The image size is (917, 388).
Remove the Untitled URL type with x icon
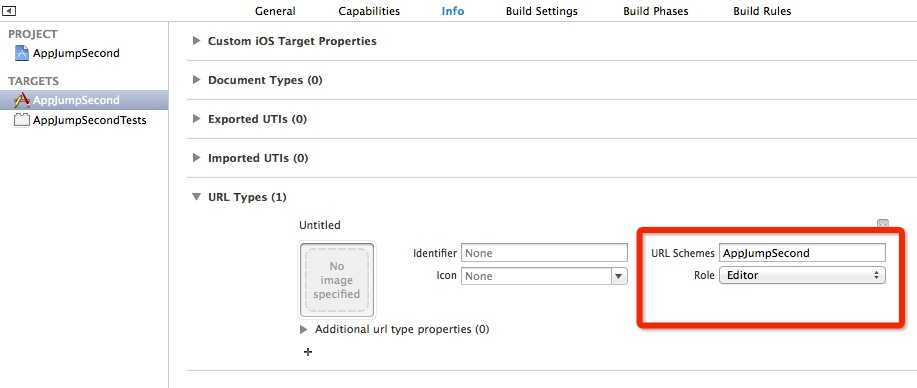pos(883,224)
